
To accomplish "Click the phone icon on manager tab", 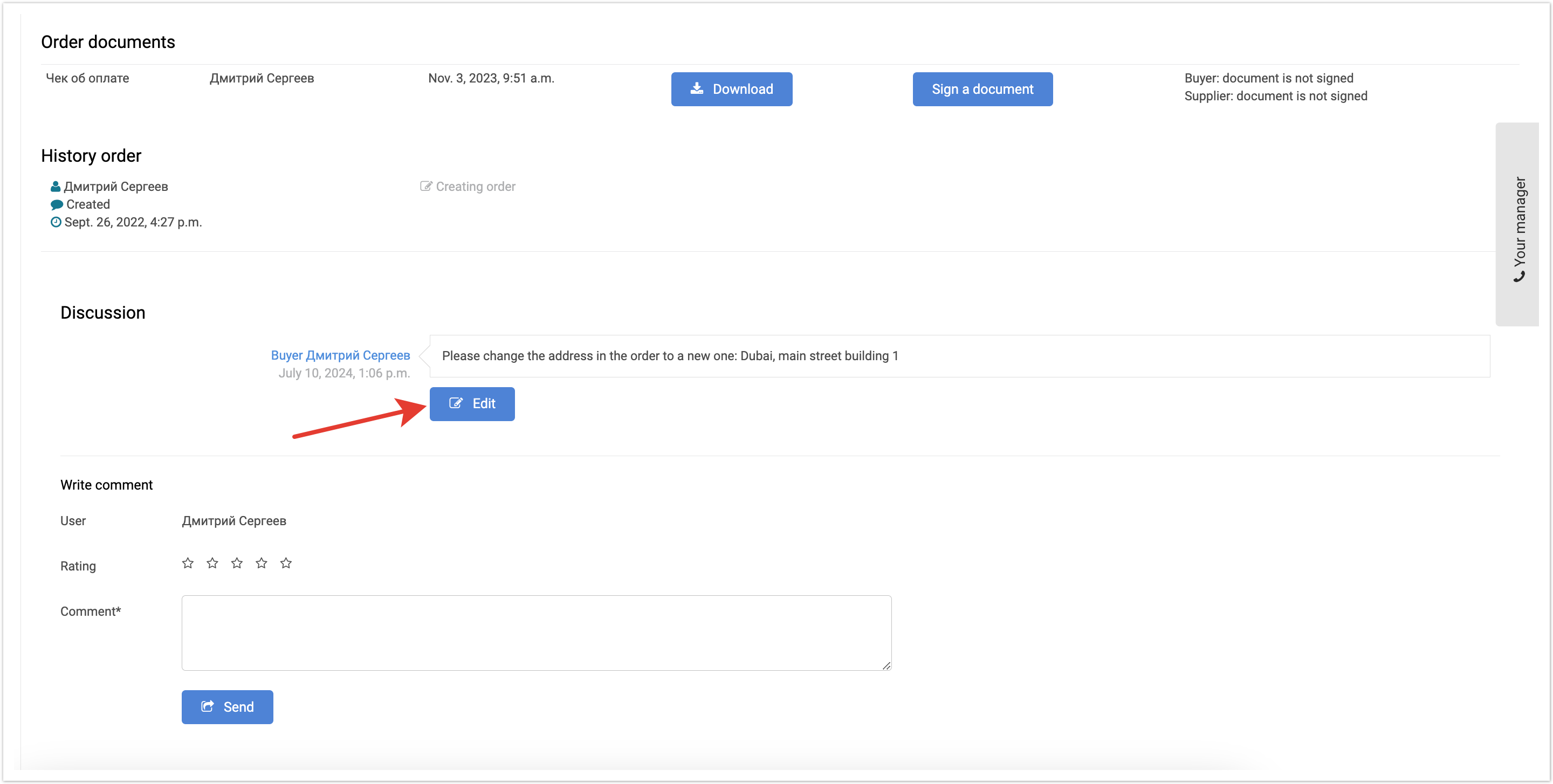I will (x=1519, y=277).
